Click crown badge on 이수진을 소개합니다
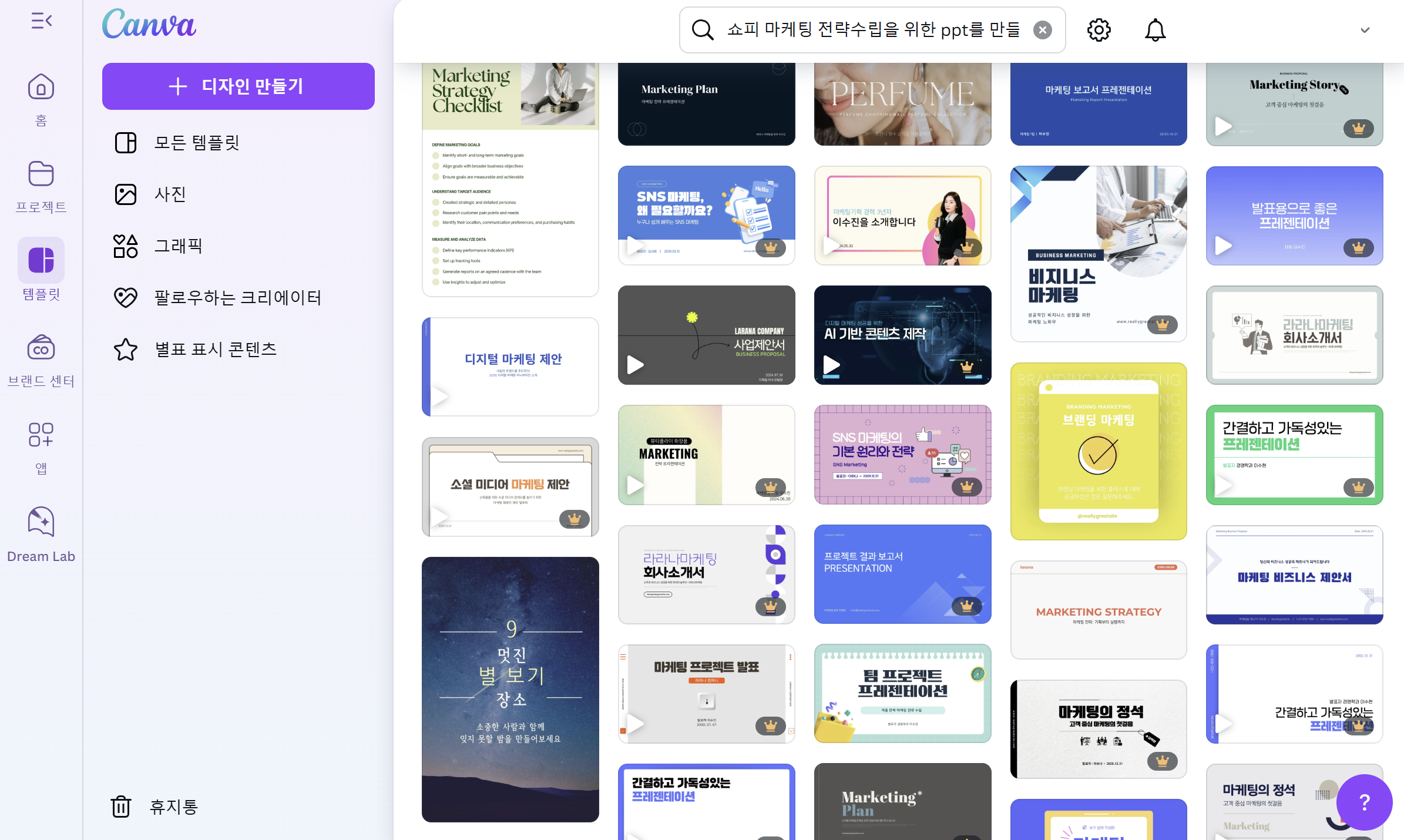The width and height of the screenshot is (1404, 840). pyautogui.click(x=966, y=247)
